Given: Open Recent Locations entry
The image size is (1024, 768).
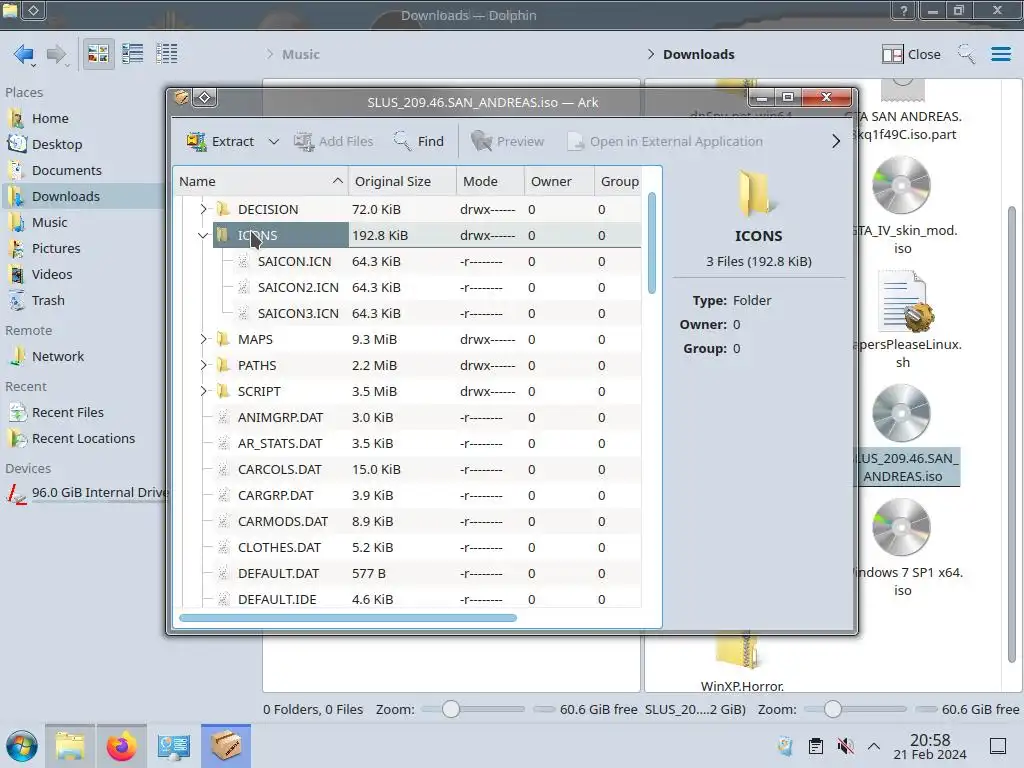Looking at the screenshot, I should (84, 439).
